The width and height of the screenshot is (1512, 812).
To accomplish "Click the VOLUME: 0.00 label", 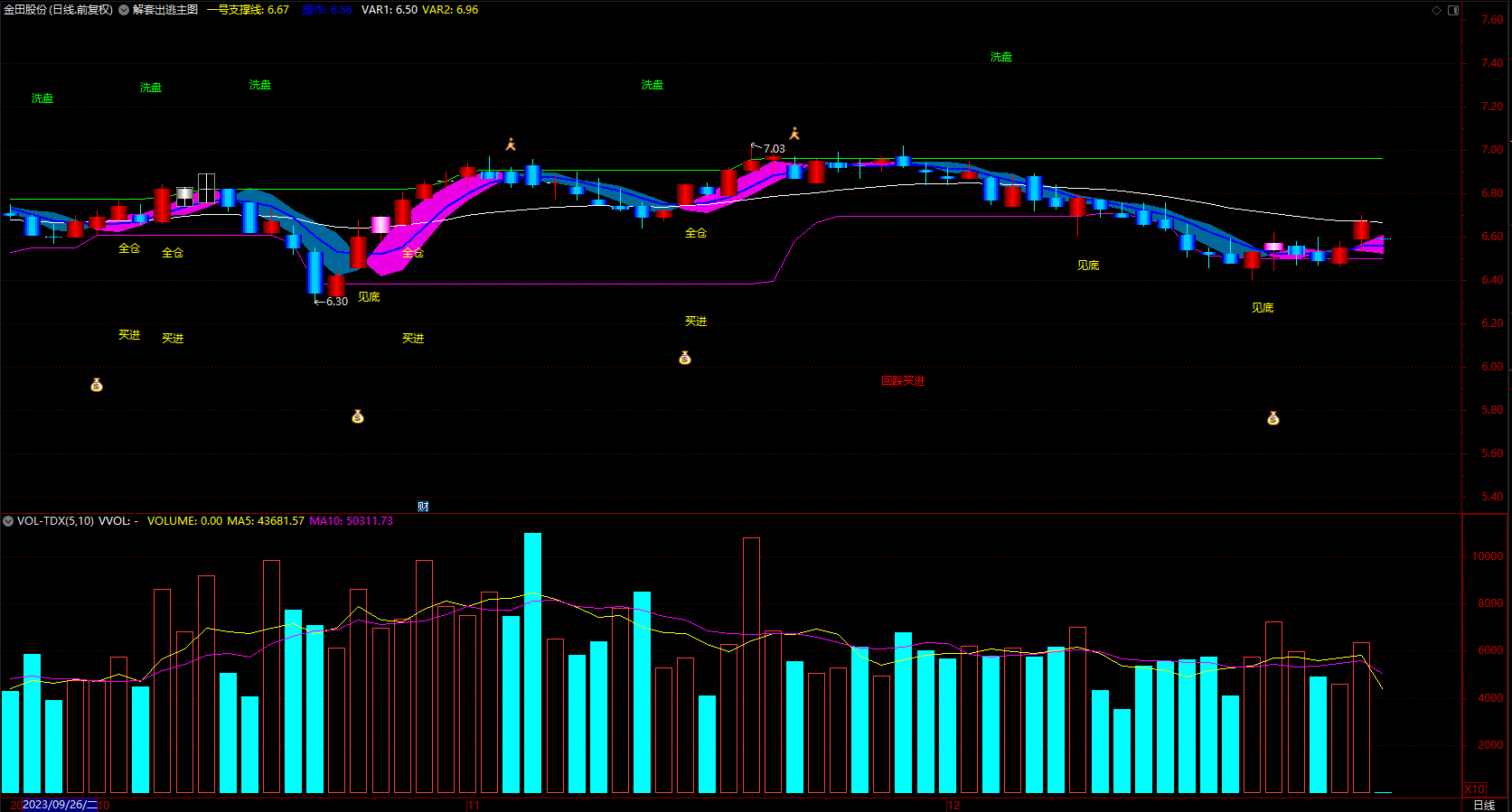I will 184,521.
